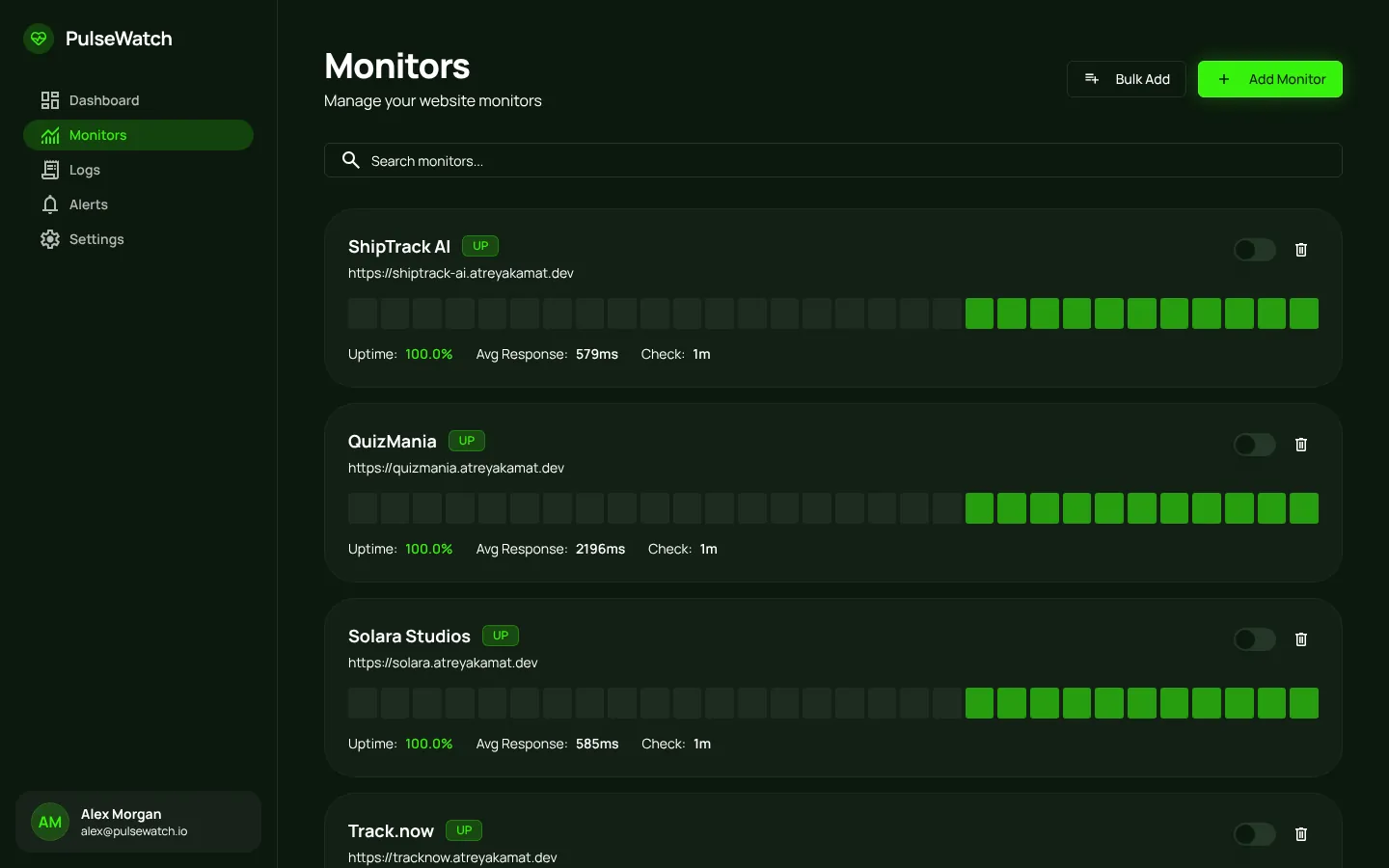Go to the Alerts section
Image resolution: width=1389 pixels, height=868 pixels.
coord(138,204)
